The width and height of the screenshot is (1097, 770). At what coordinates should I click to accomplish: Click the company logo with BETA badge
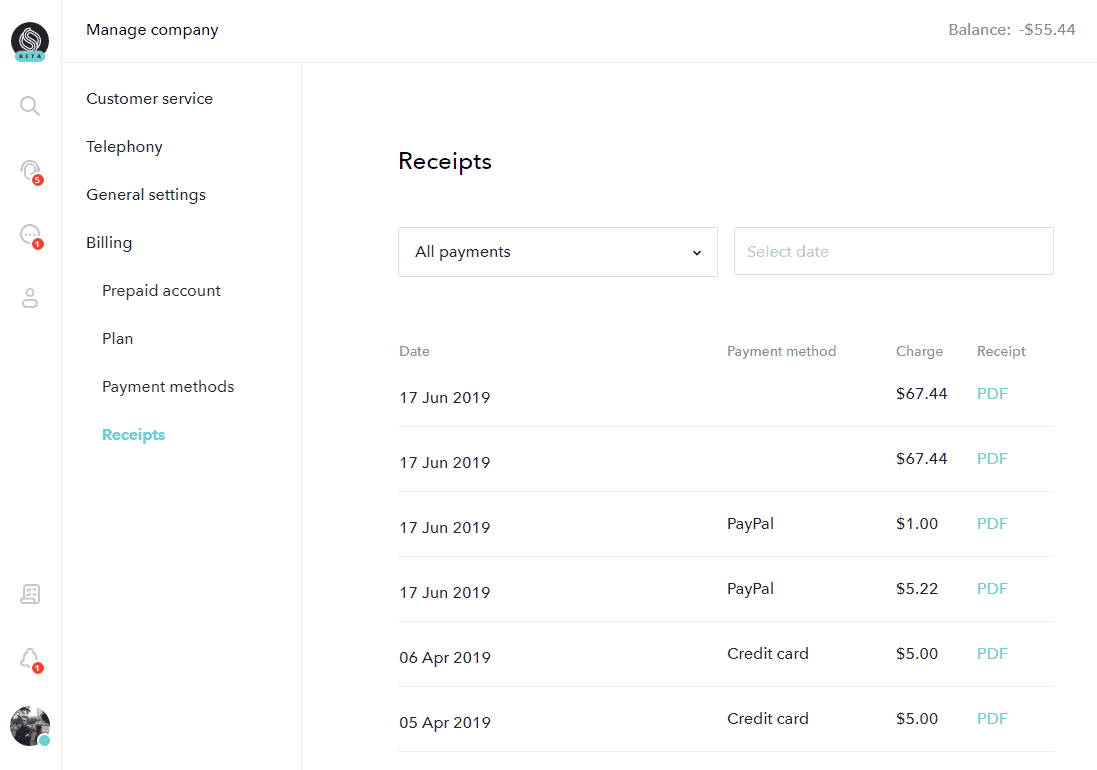[x=30, y=41]
